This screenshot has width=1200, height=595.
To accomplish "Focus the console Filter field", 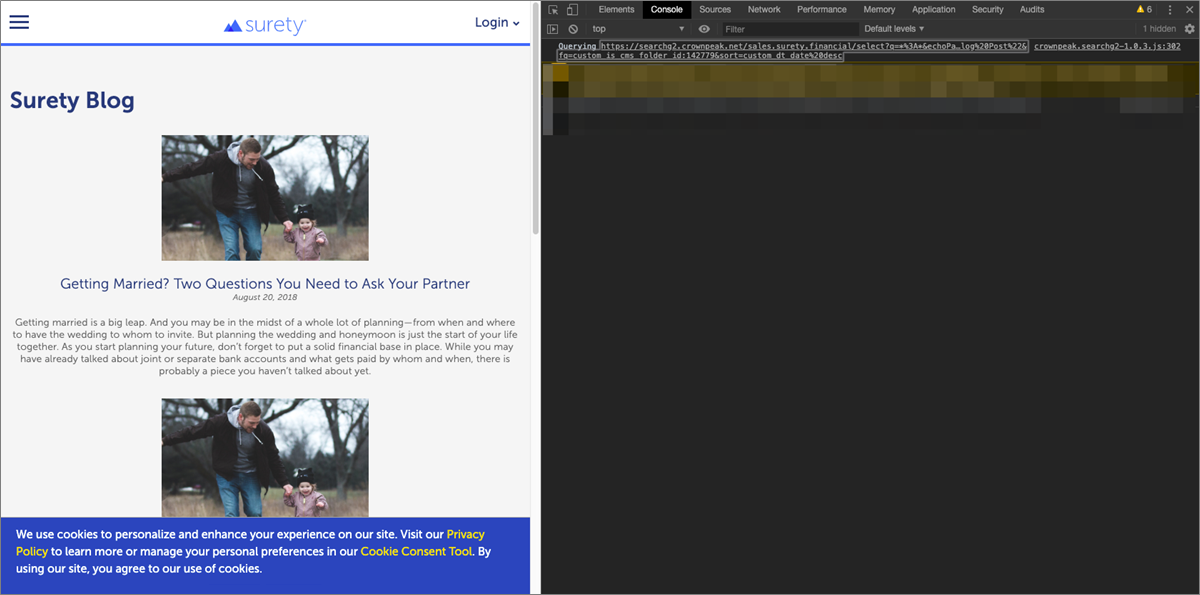I will (x=790, y=29).
